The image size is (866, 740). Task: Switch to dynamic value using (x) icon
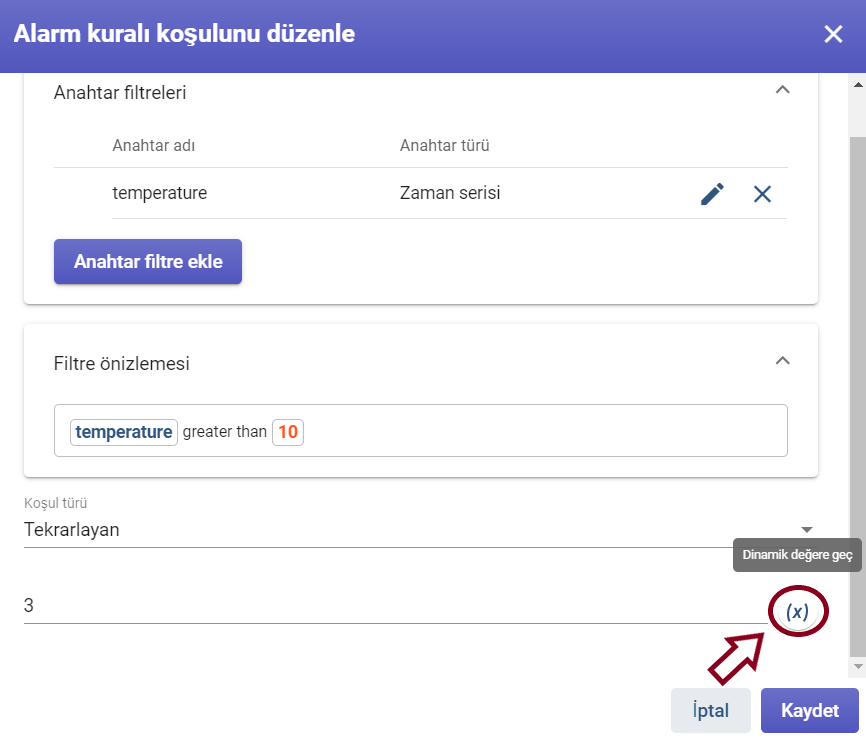pos(798,611)
